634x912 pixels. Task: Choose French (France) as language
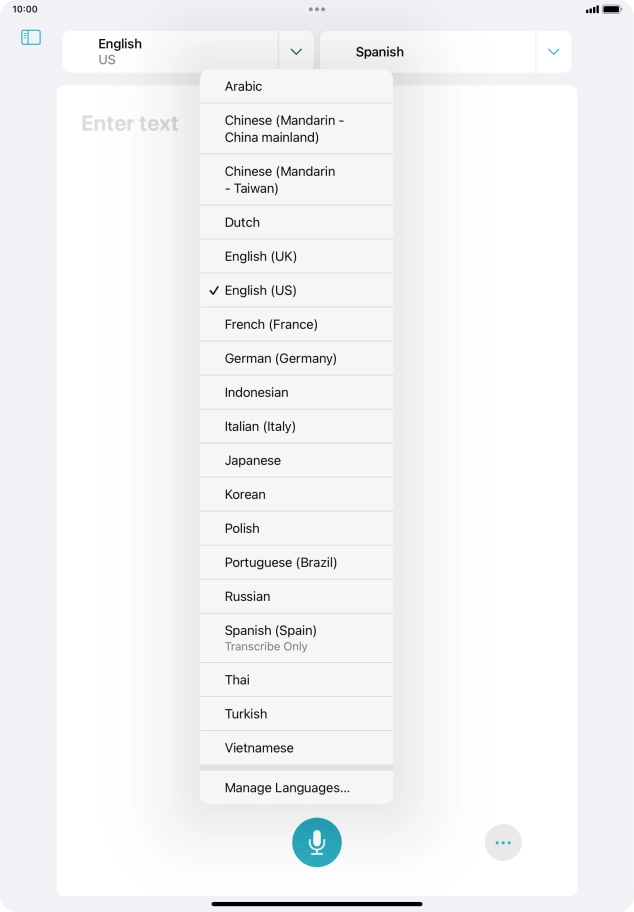tap(296, 325)
